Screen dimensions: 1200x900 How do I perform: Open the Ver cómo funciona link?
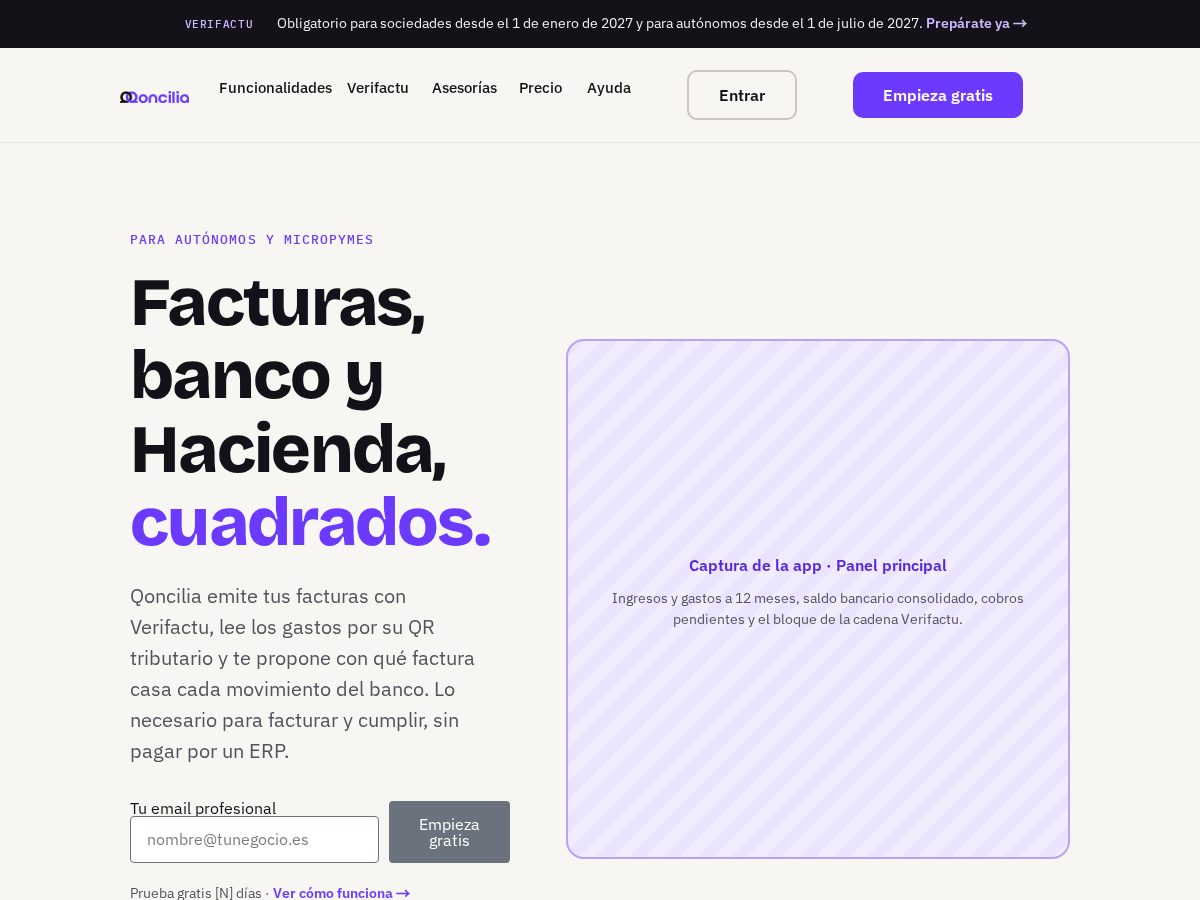coord(341,893)
